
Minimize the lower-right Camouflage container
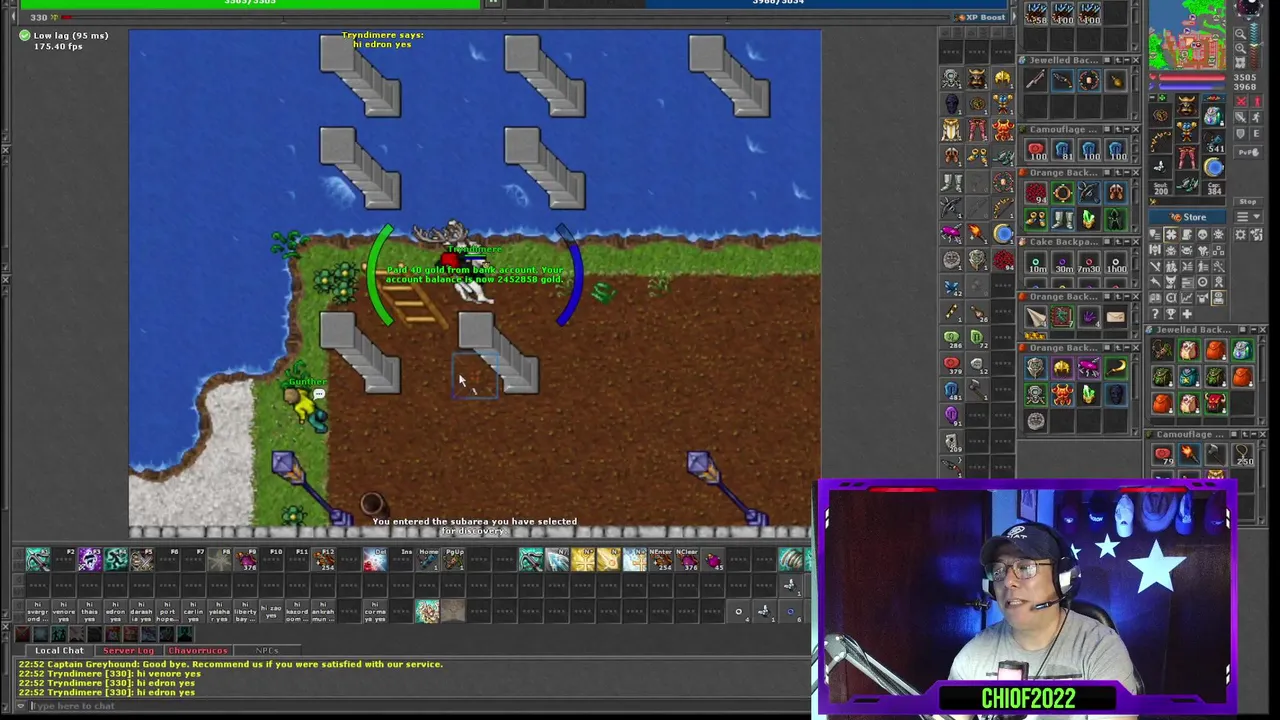[x=1254, y=434]
